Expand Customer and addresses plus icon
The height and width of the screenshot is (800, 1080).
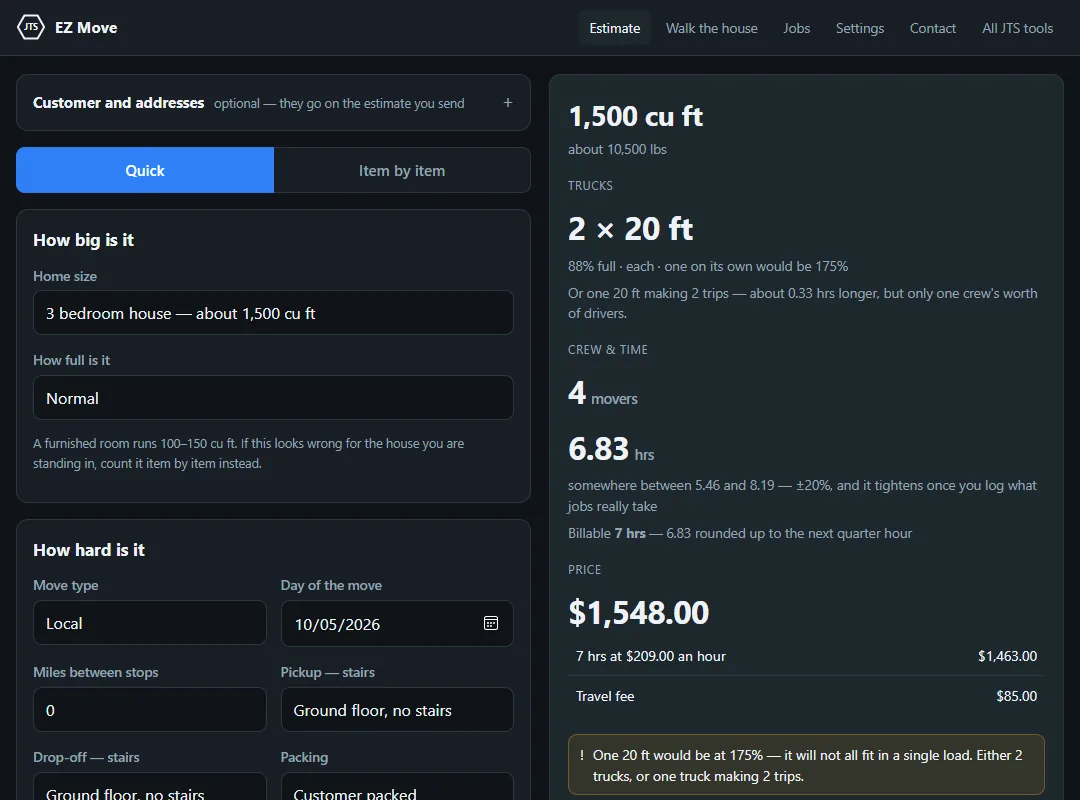508,103
